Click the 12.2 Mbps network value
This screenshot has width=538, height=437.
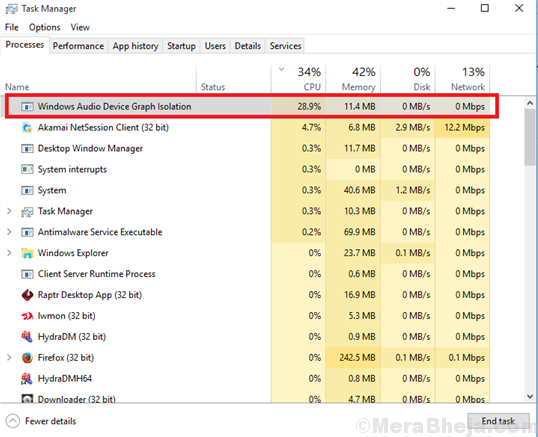(465, 128)
